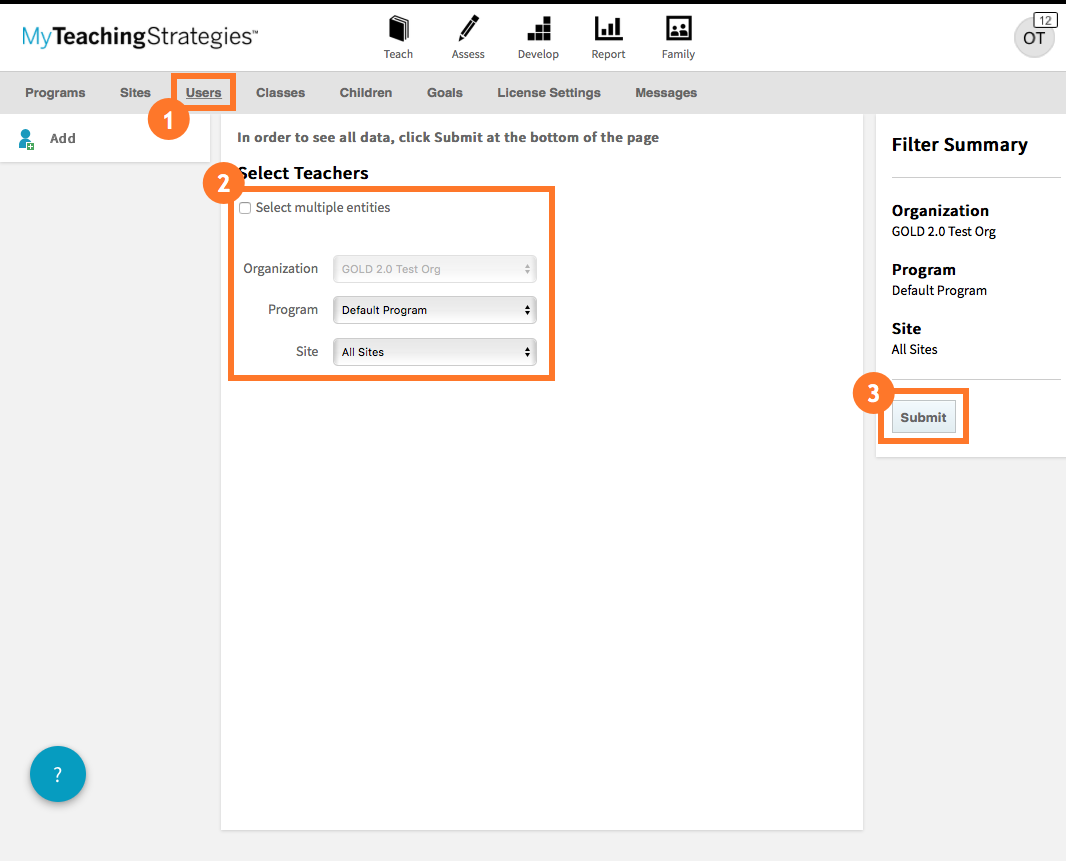Open the Goals tab
Image resolution: width=1066 pixels, height=861 pixels.
pos(444,92)
